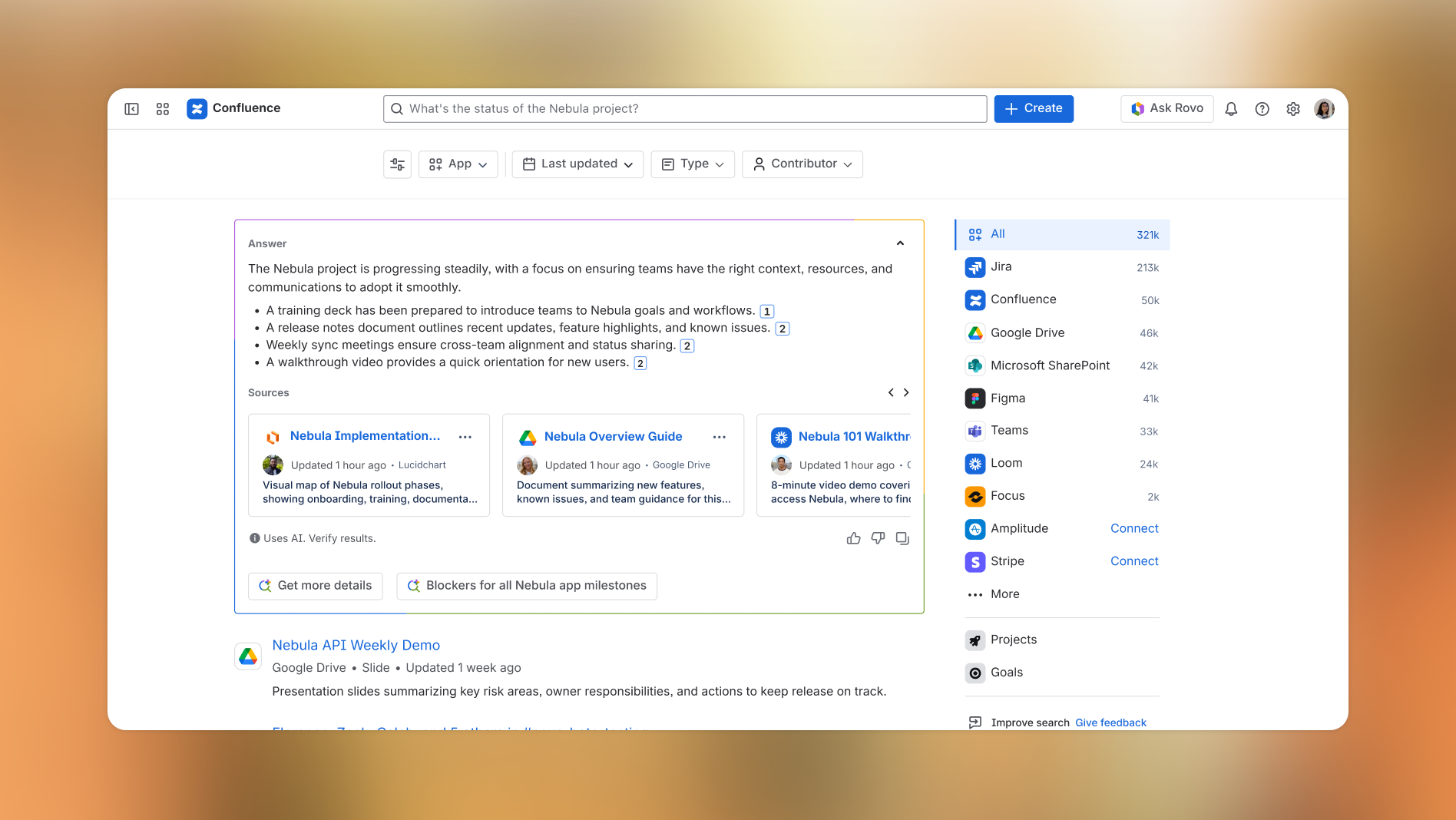Filter results by Projects

coord(1062,640)
